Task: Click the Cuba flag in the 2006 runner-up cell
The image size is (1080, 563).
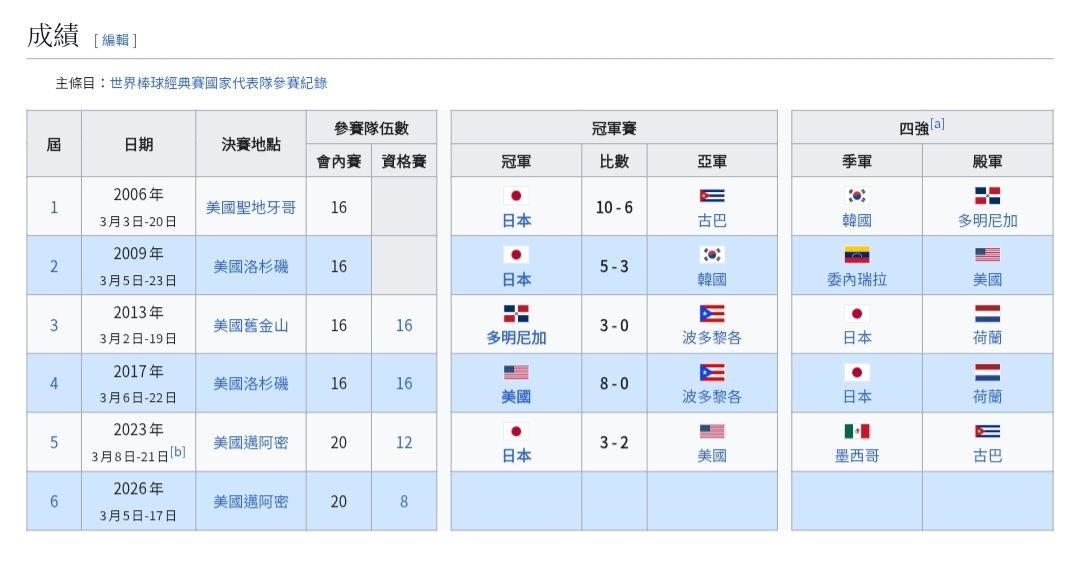Action: tap(712, 196)
